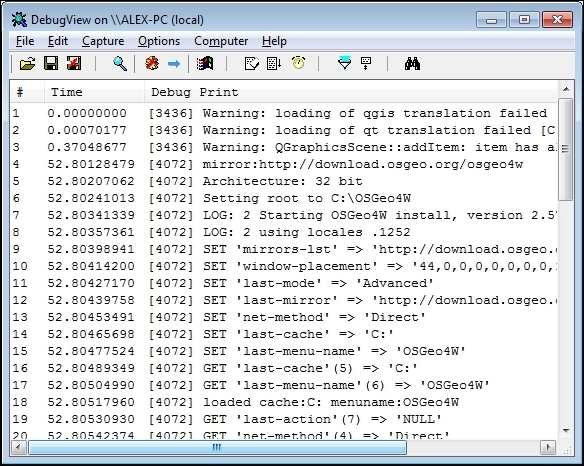Open the Capture menu
Screen dimensions: 584x466
click(x=103, y=41)
